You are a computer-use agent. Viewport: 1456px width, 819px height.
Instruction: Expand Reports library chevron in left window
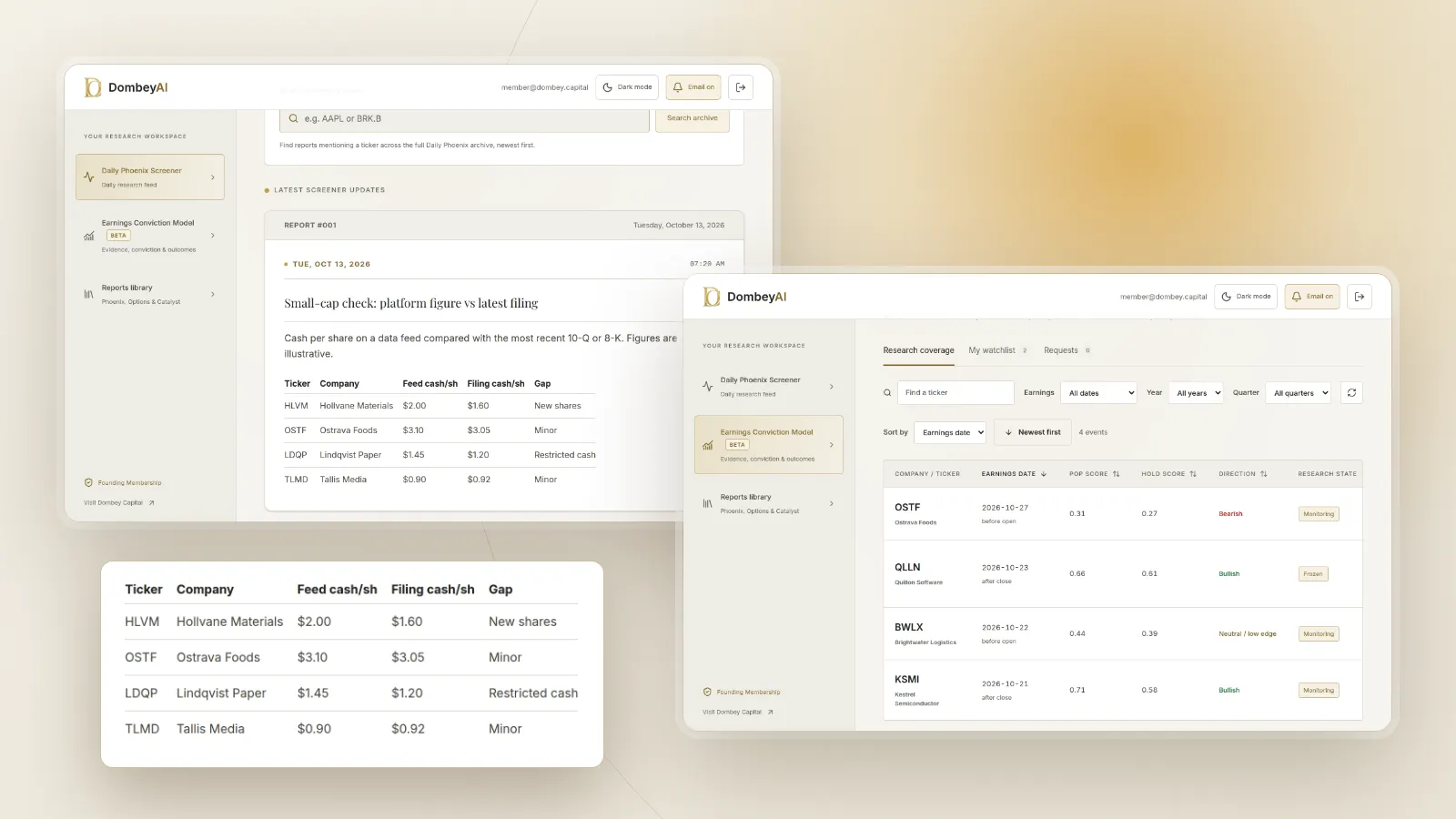pos(213,294)
